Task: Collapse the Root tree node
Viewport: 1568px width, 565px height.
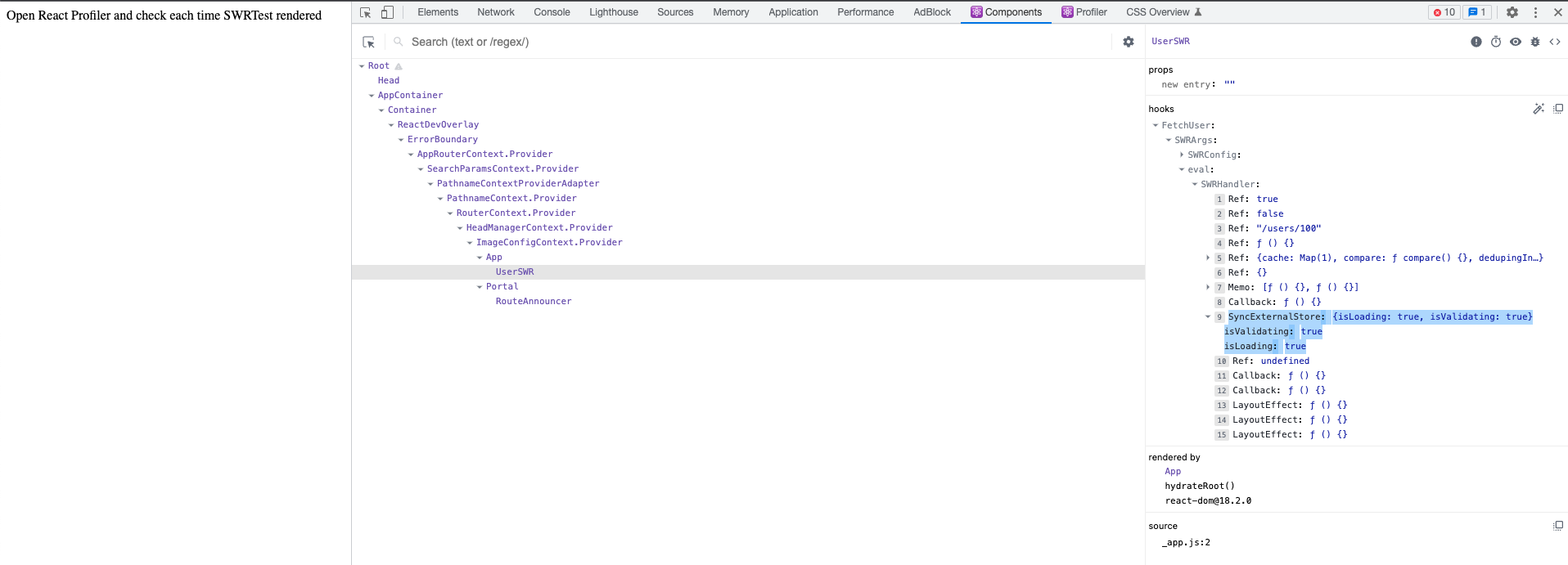Action: pos(362,66)
